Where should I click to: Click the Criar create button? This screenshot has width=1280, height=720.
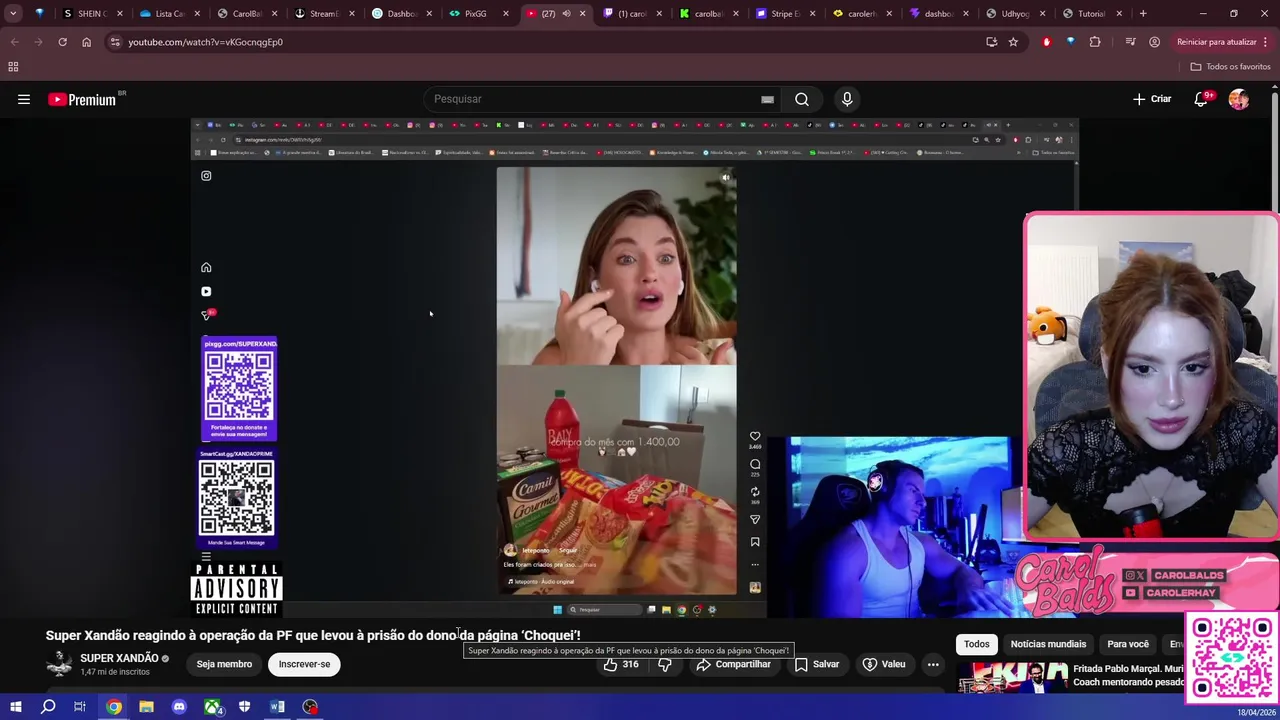(x=1152, y=99)
